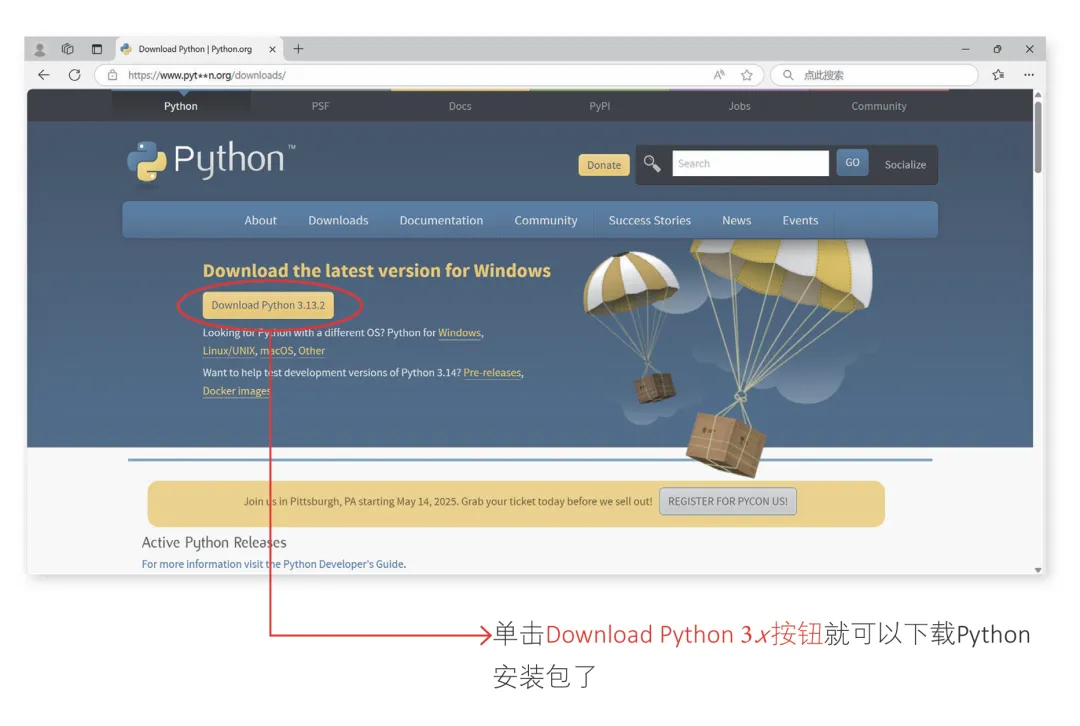
Task: Open the workspaces icon in tab bar
Action: [x=68, y=49]
